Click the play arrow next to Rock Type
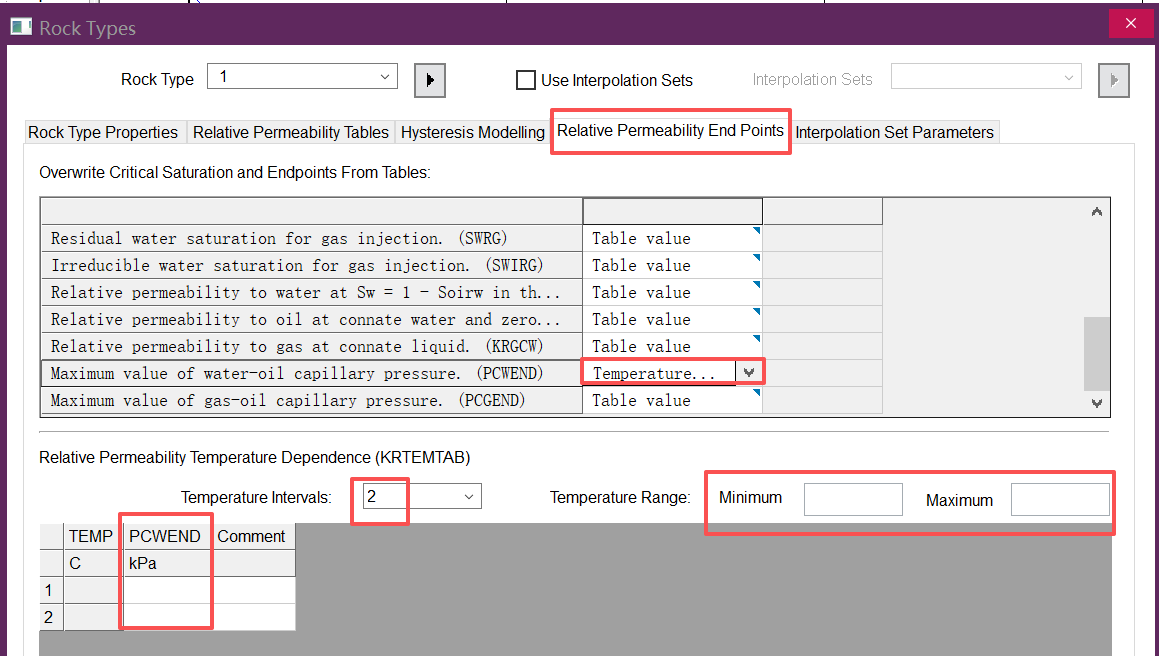The image size is (1159, 656). (x=429, y=80)
